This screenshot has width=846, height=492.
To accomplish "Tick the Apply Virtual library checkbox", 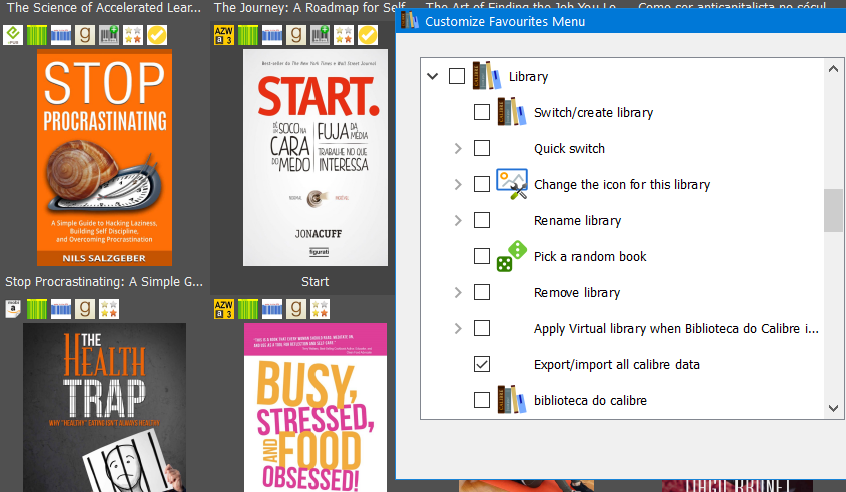I will click(482, 328).
